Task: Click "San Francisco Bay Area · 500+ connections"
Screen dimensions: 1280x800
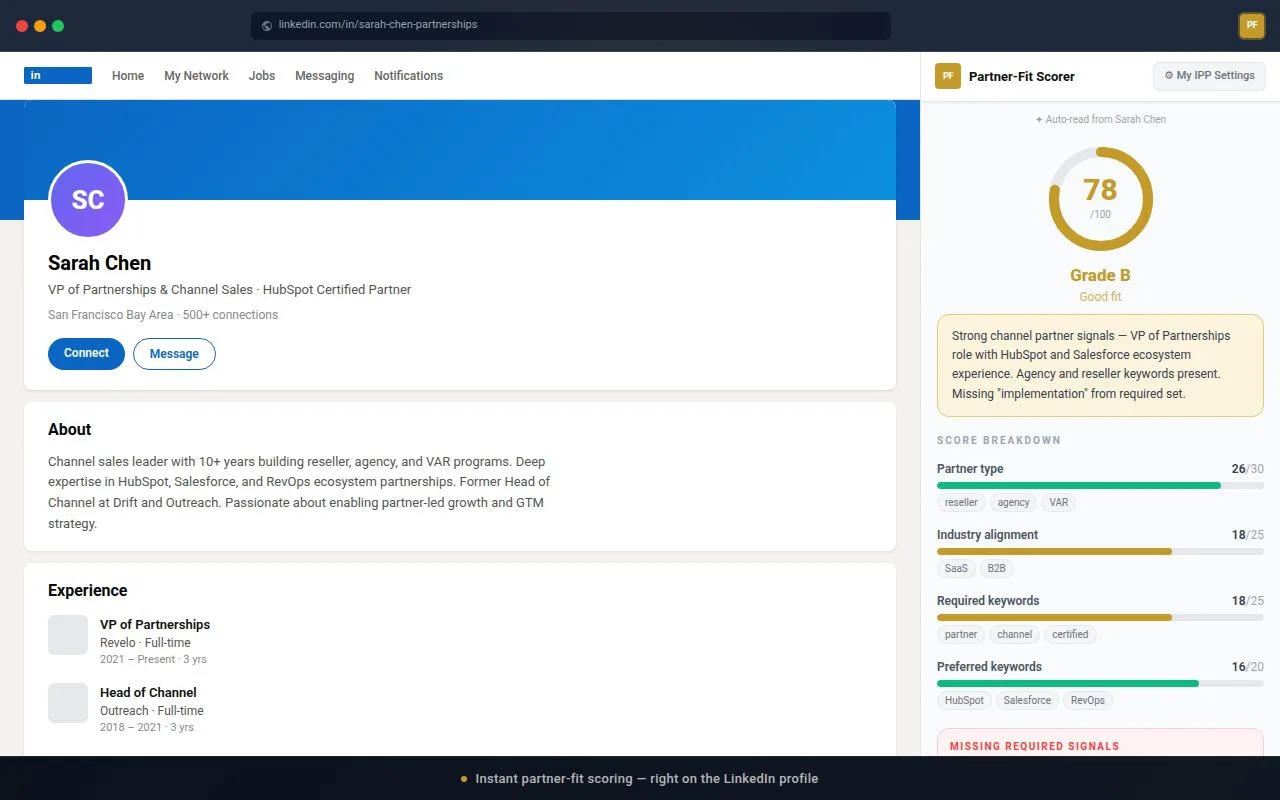Action: [163, 315]
